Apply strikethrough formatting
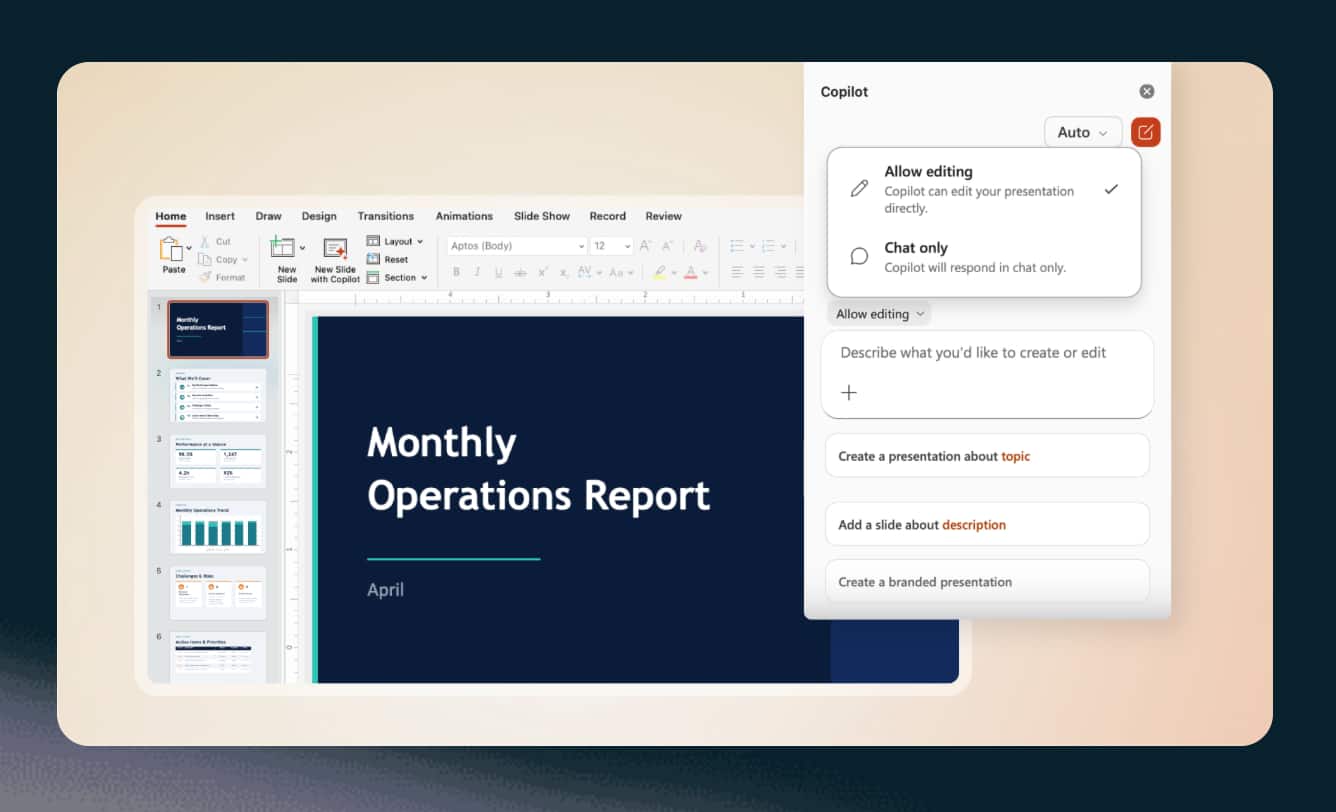 [x=520, y=272]
